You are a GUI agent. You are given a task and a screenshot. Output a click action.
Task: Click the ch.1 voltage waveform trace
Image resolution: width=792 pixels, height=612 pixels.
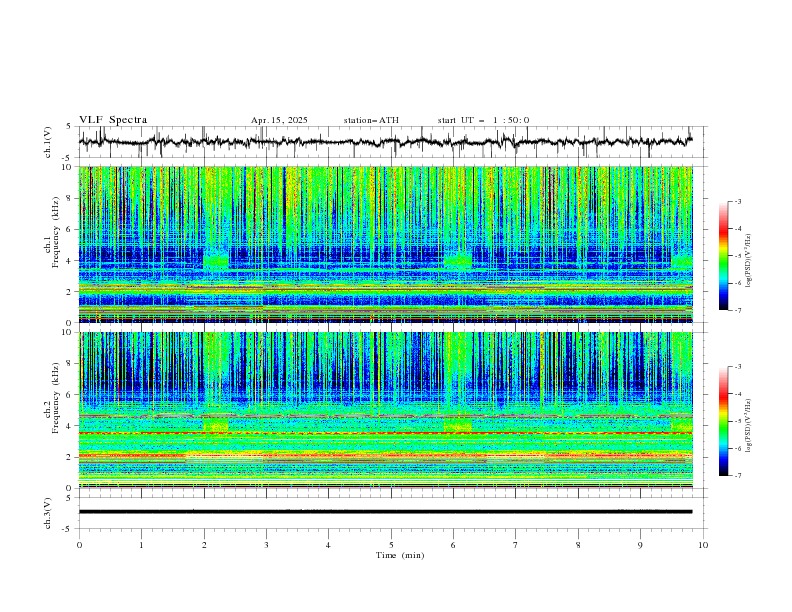(x=385, y=142)
